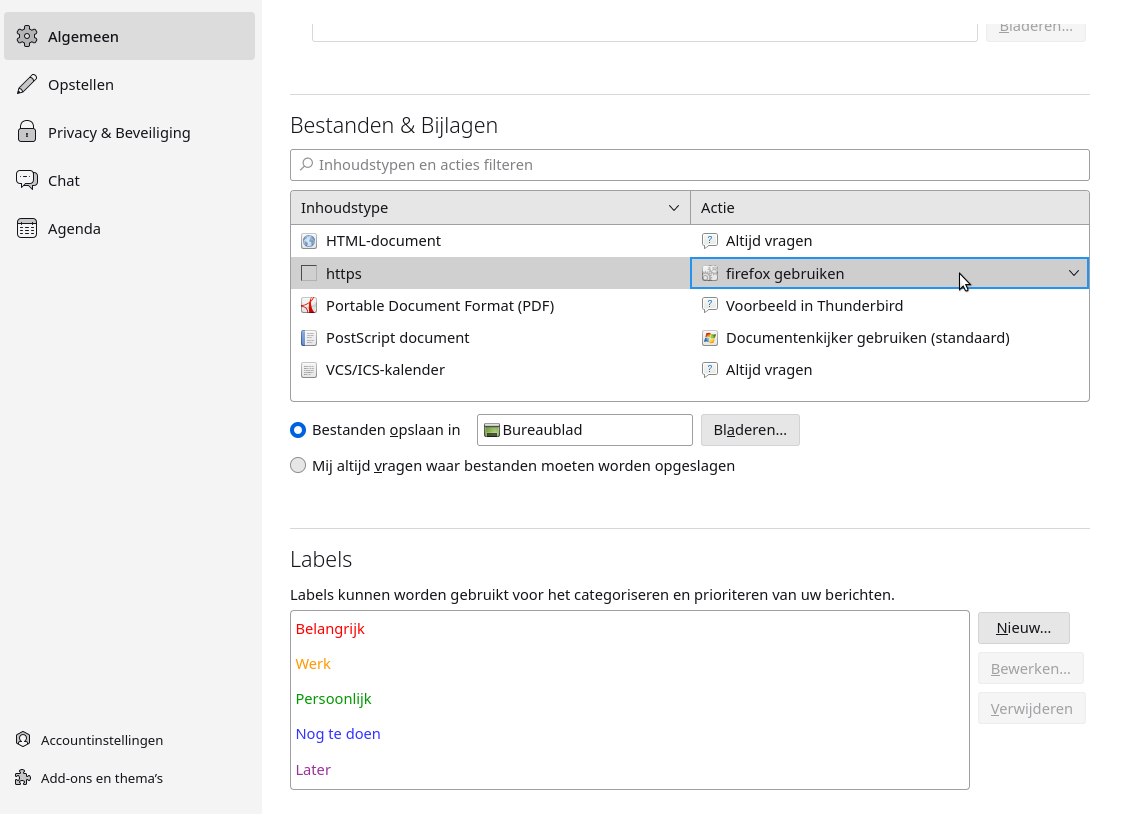Select the red Belangrijk label

[330, 629]
